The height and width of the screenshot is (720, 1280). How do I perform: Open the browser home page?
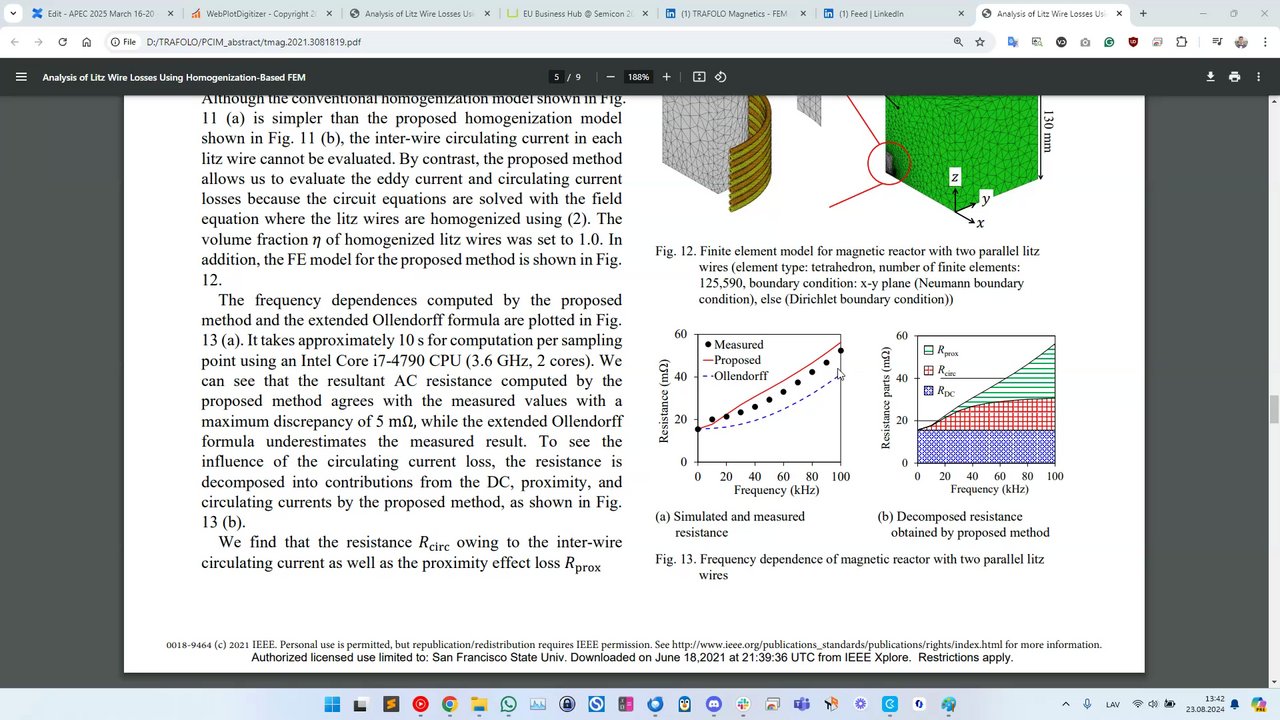tap(86, 42)
